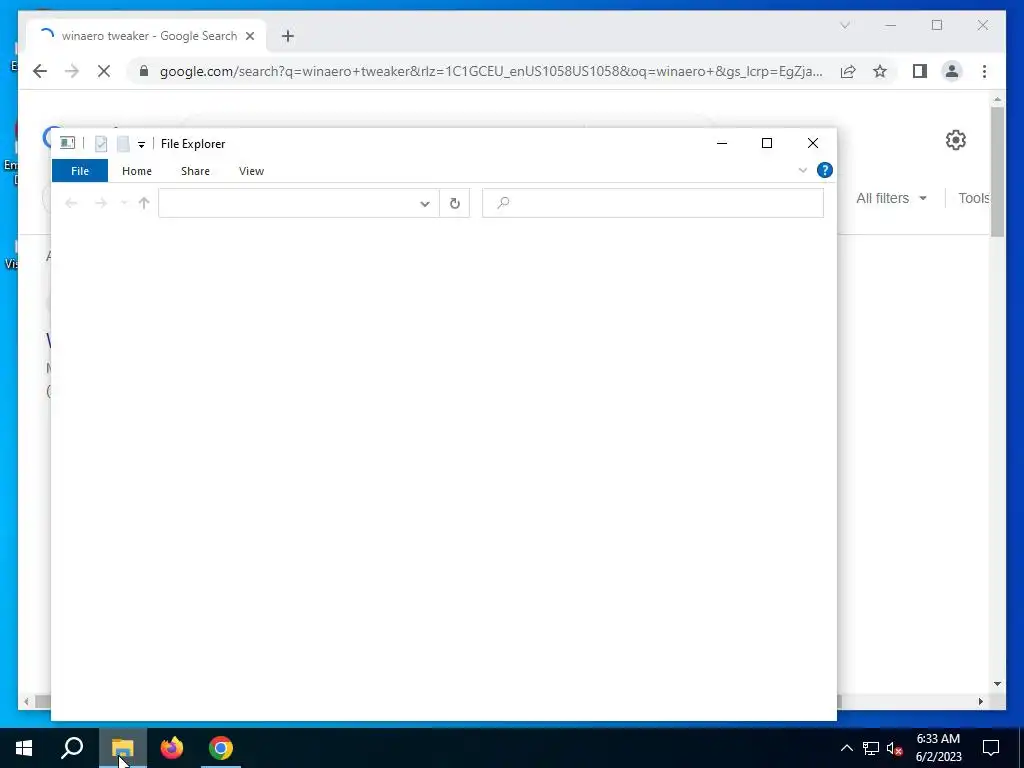Viewport: 1024px width, 768px height.
Task: Open the Chrome three-dot menu
Action: [x=984, y=71]
